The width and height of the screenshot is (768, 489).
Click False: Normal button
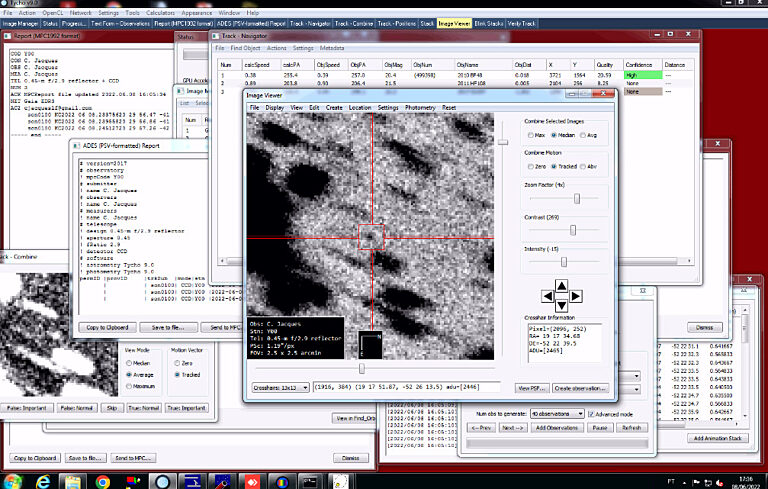point(76,408)
